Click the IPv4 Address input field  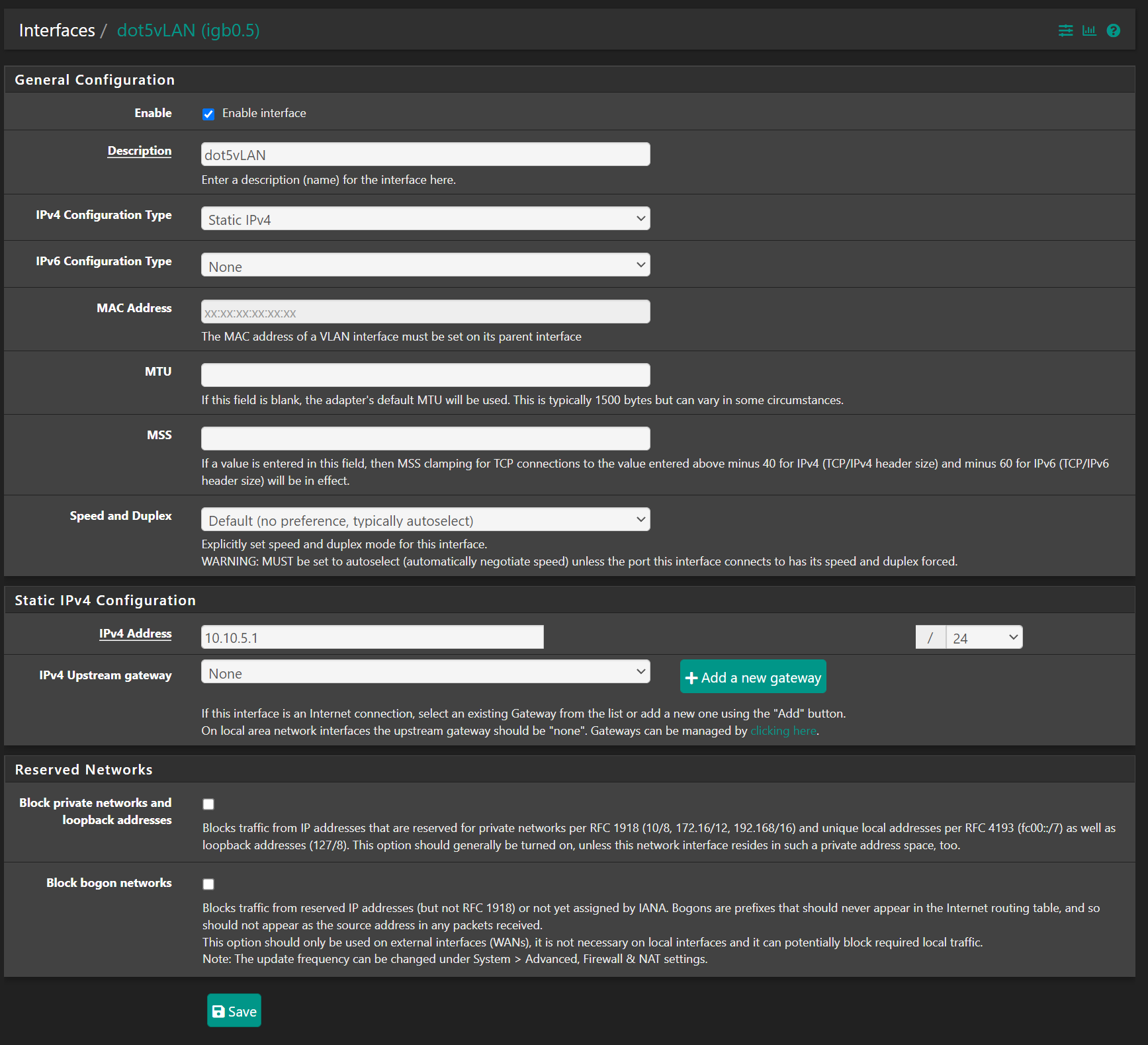pos(373,638)
